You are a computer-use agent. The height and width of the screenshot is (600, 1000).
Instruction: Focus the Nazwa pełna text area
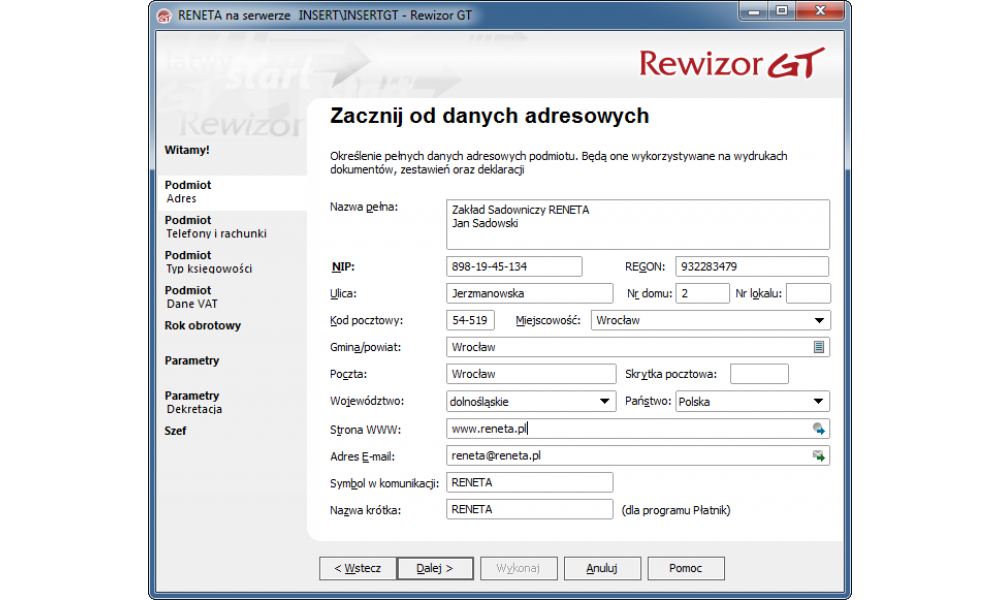(638, 224)
